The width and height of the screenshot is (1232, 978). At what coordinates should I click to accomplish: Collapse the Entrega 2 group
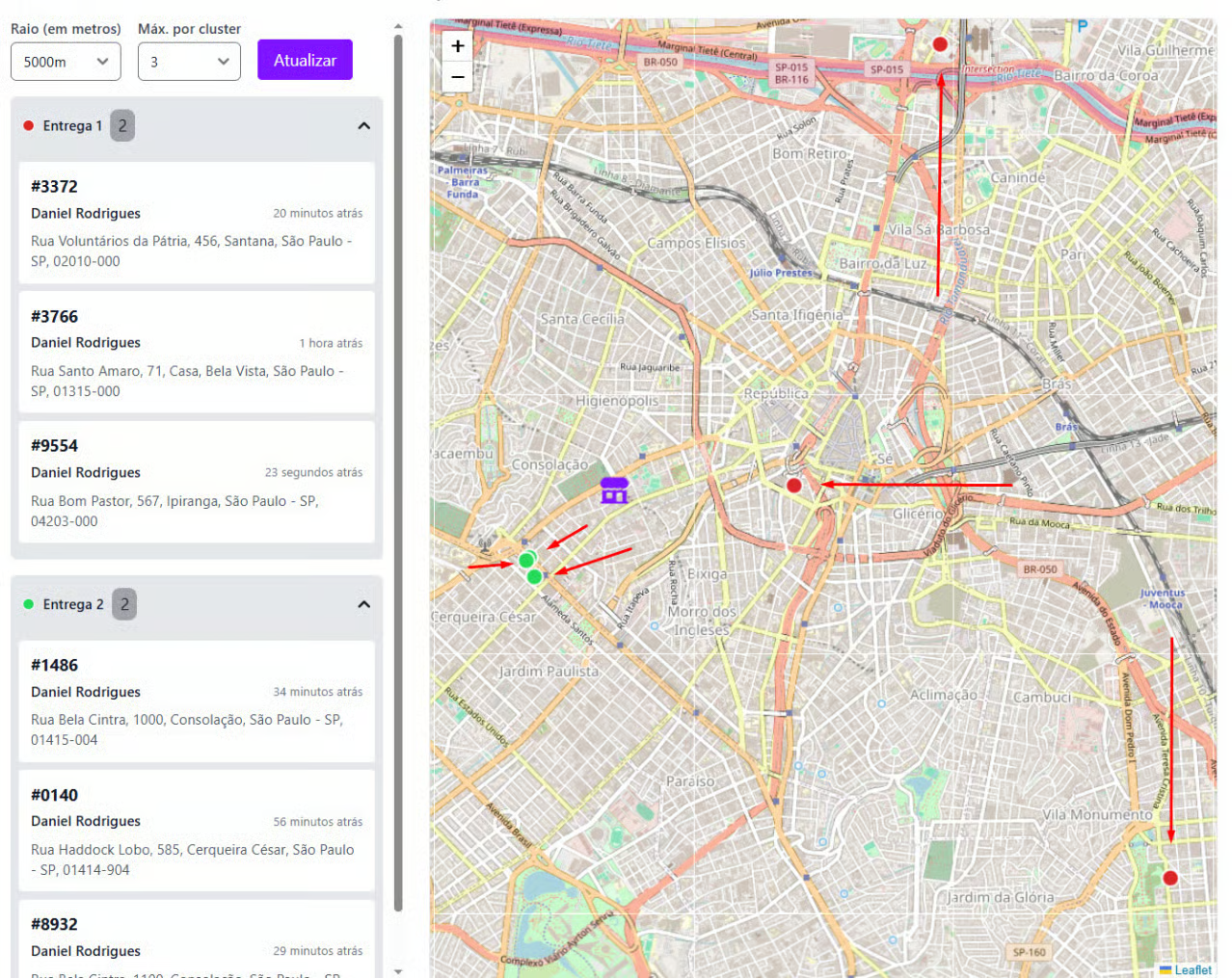coord(363,605)
